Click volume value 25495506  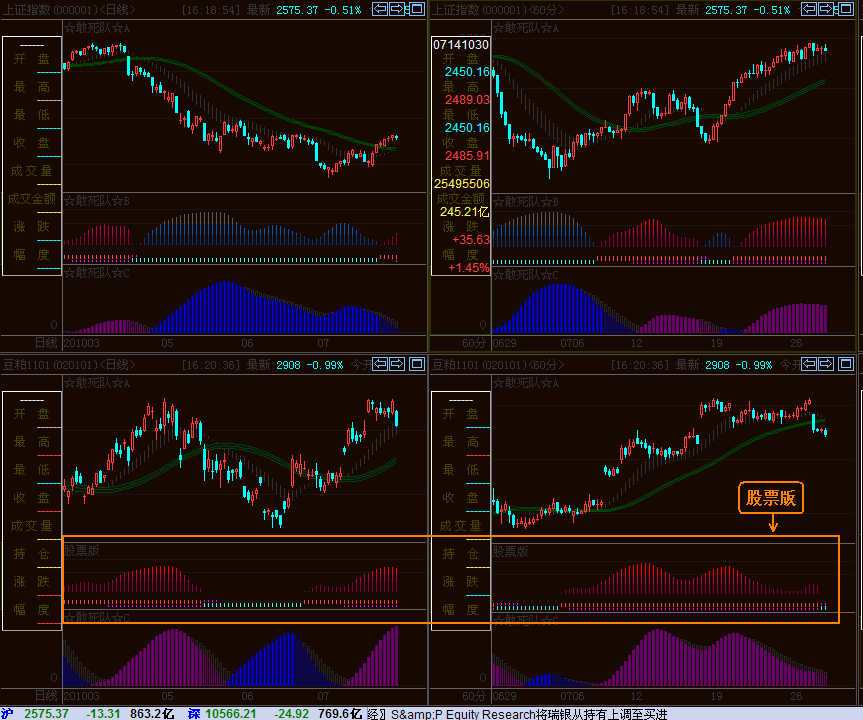click(462, 184)
